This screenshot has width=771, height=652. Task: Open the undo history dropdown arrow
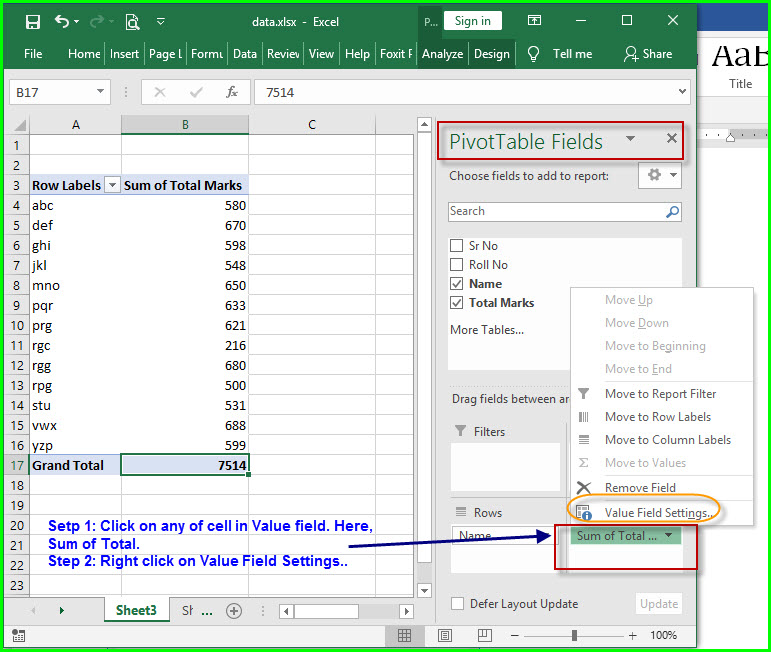76,22
